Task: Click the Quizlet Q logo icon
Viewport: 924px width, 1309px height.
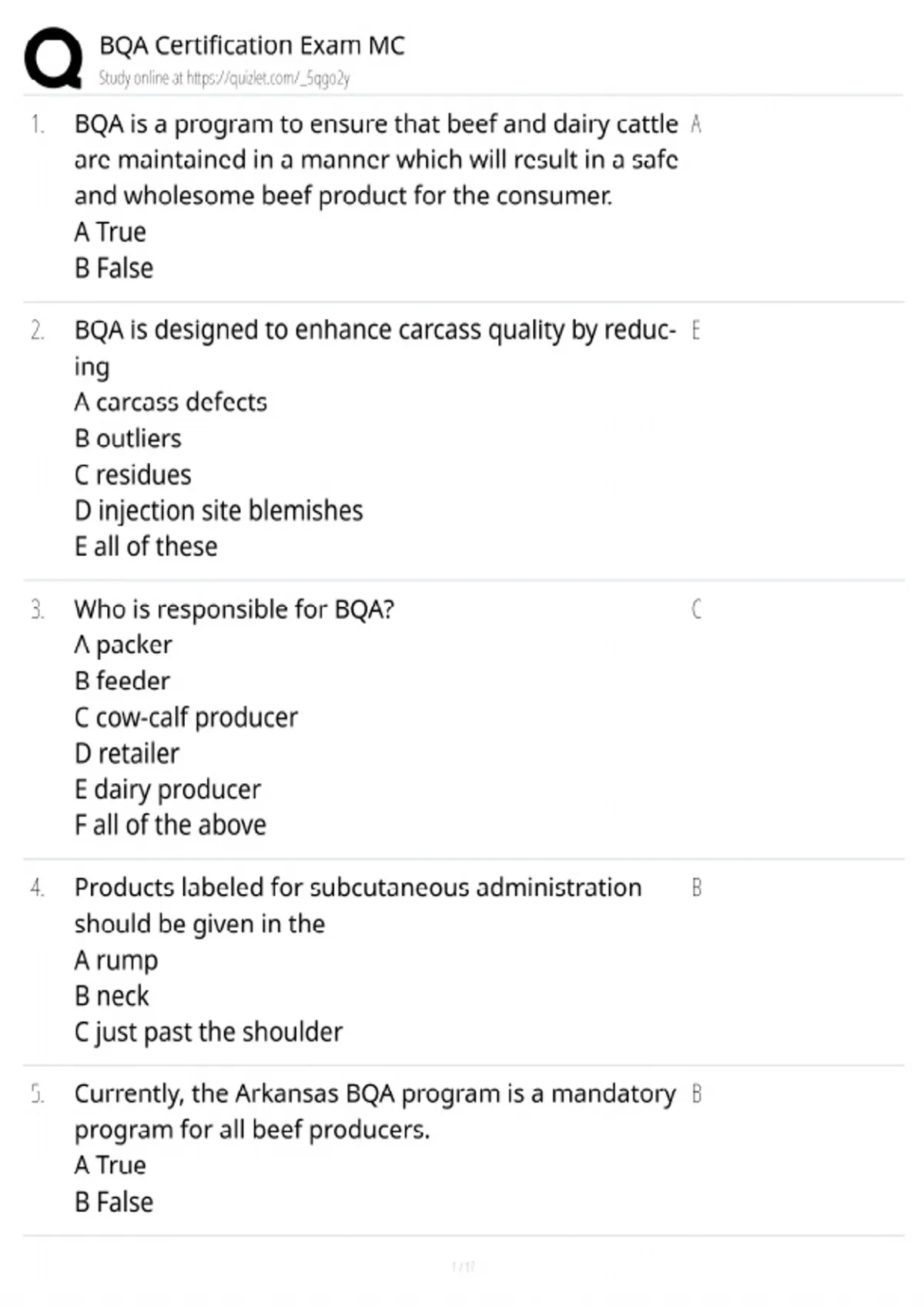Action: (x=53, y=58)
